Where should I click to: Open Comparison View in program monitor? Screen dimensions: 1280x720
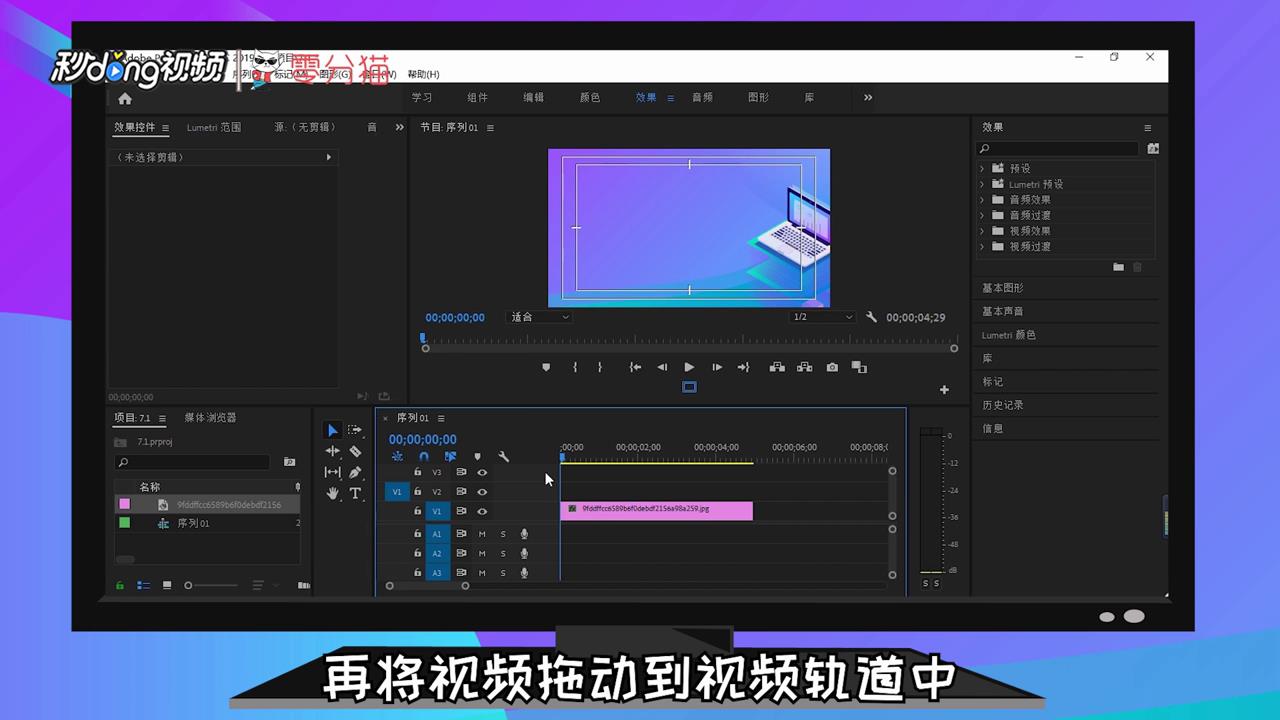point(859,367)
